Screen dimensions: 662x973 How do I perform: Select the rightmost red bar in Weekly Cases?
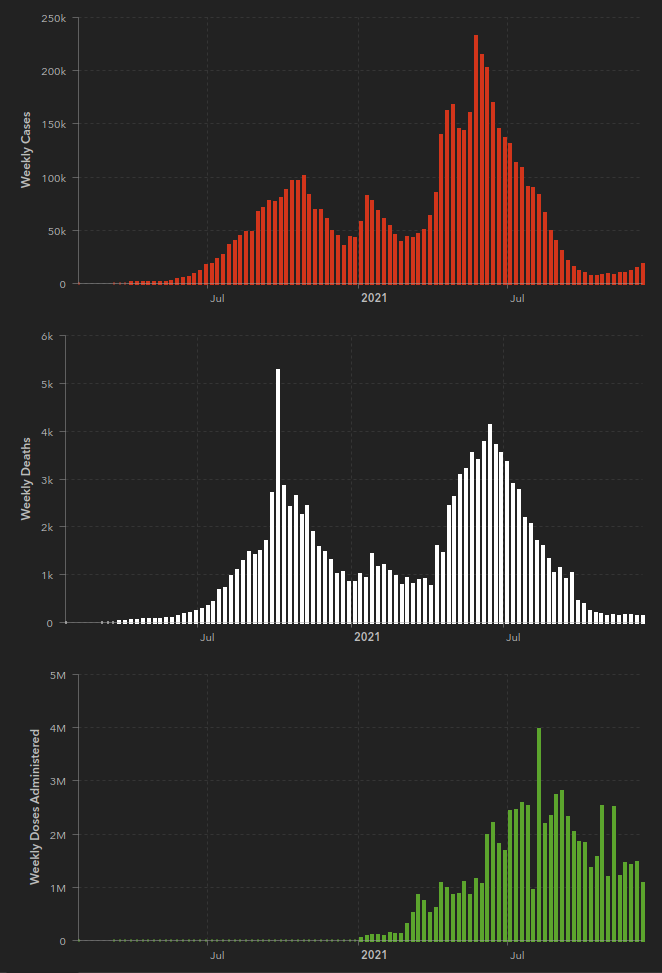(x=643, y=274)
